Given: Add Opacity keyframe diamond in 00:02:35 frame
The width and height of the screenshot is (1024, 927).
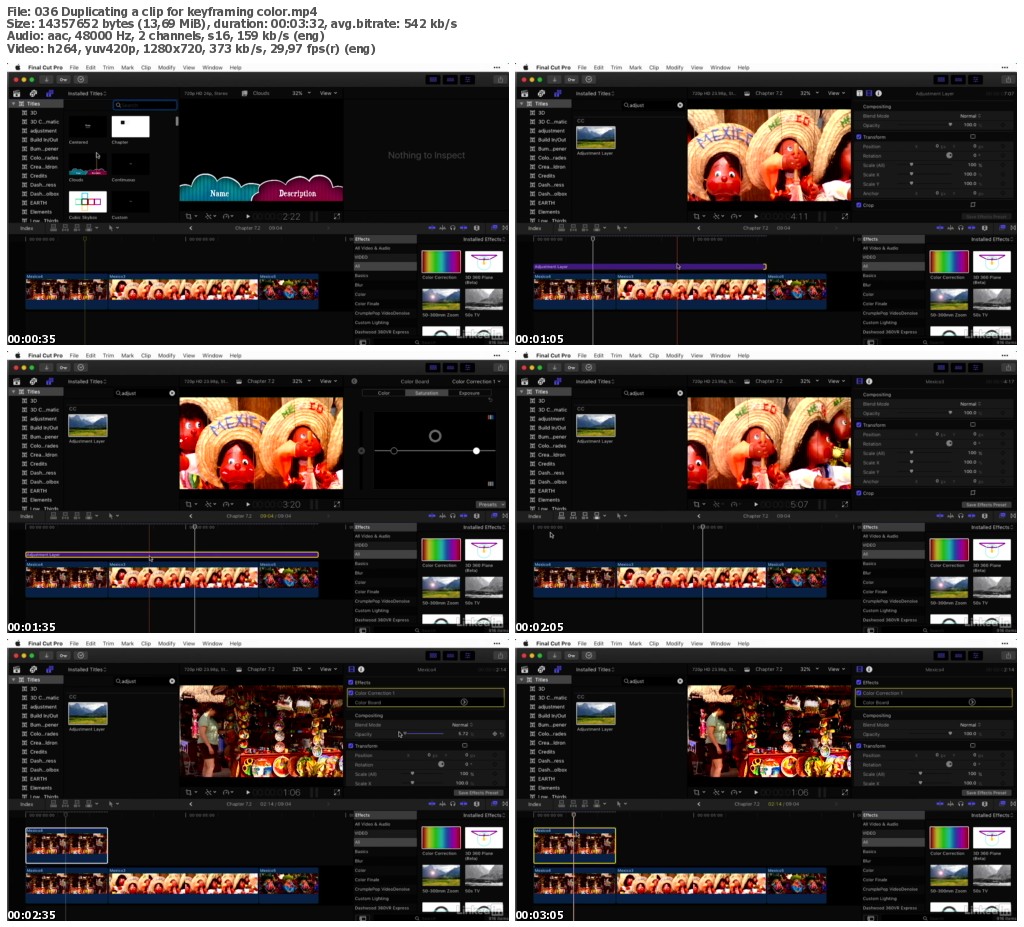Looking at the screenshot, I should click(x=494, y=734).
